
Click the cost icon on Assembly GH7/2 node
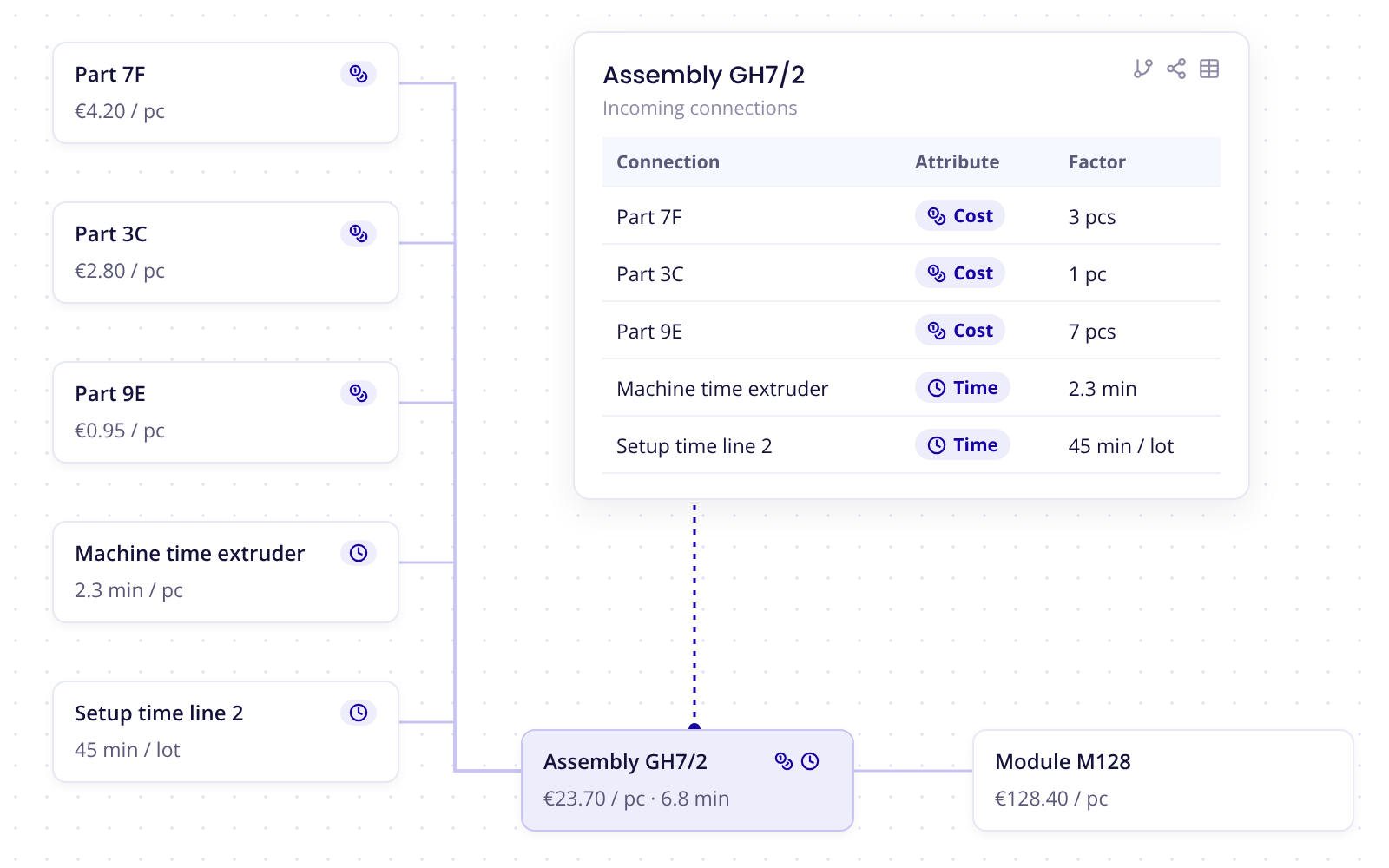point(784,761)
